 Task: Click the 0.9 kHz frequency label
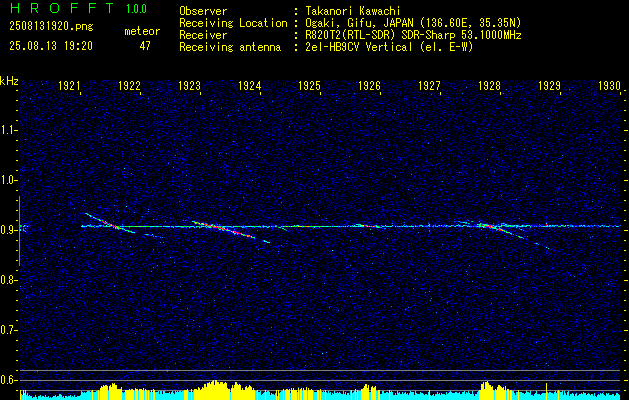[9, 230]
